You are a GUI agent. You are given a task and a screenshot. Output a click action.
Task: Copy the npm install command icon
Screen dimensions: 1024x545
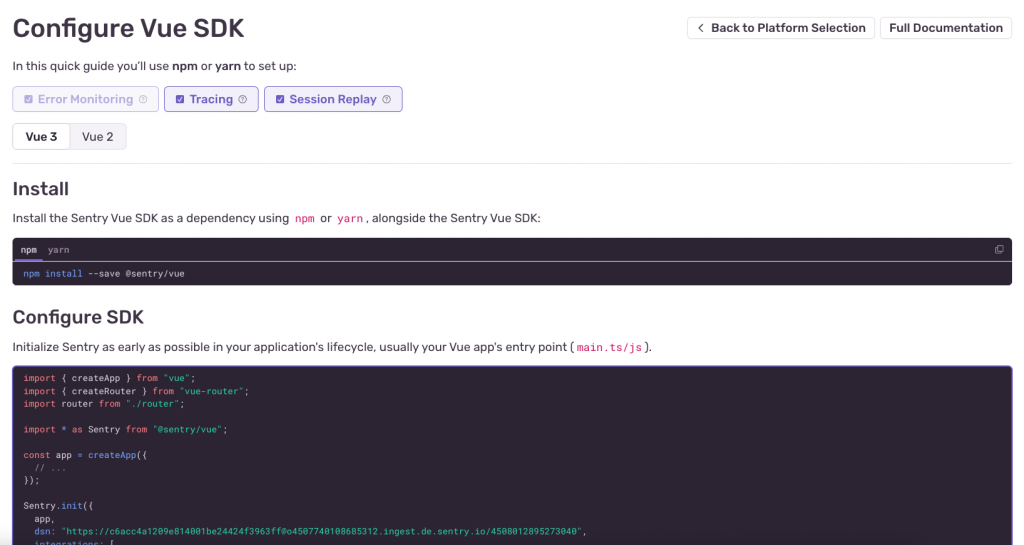(999, 249)
